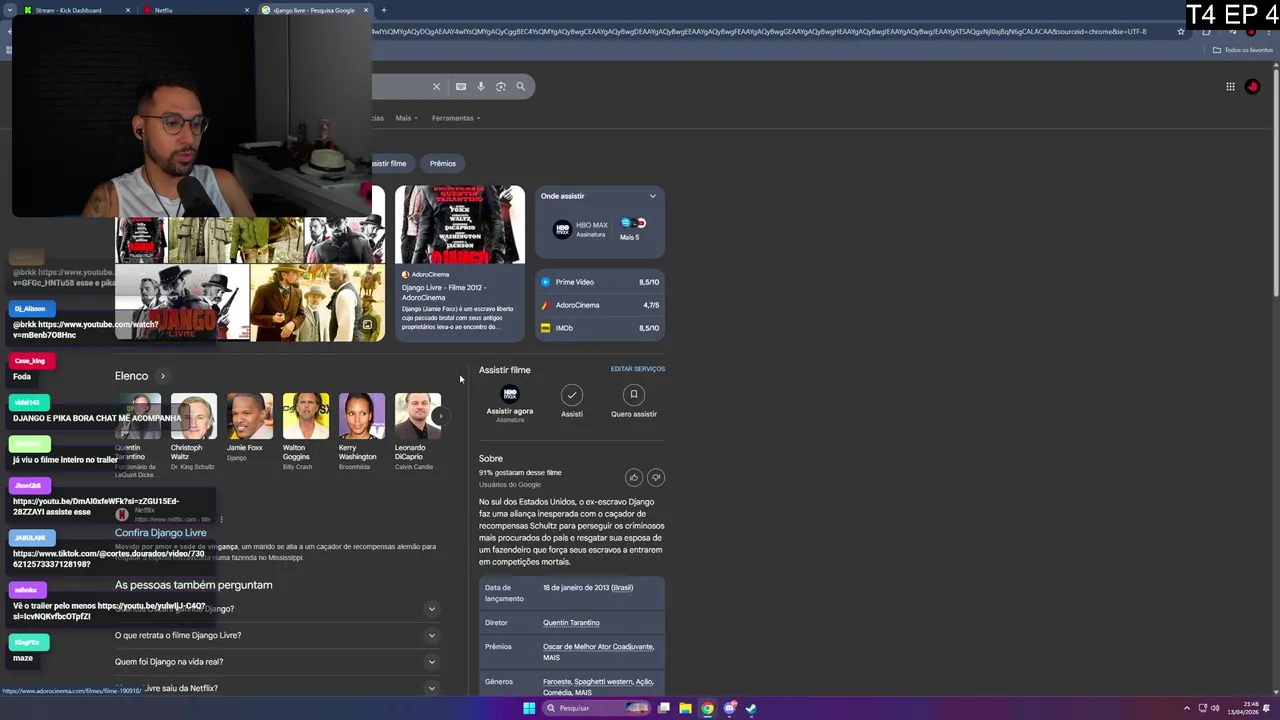Collapse the Onde assistir panel

652,196
